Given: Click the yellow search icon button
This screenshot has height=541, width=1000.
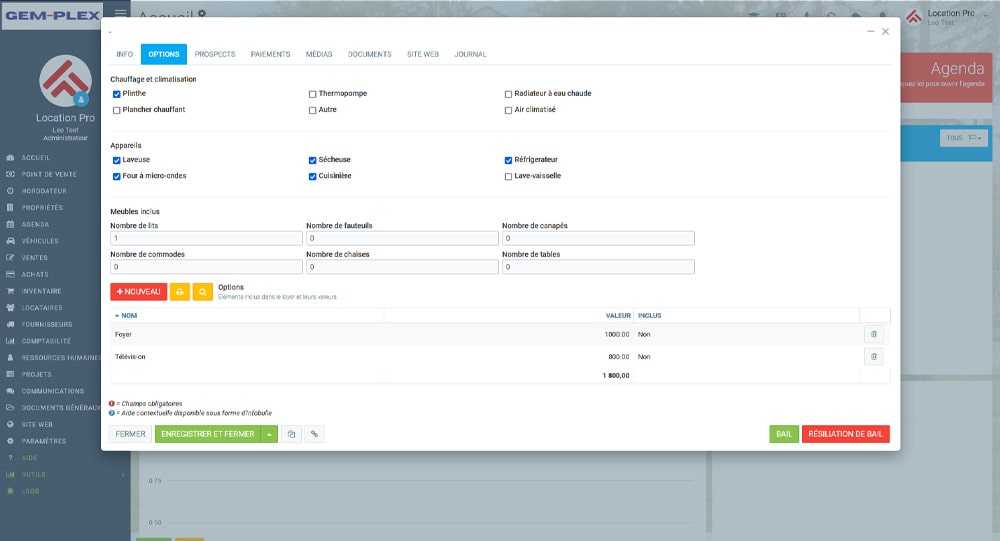Looking at the screenshot, I should point(203,292).
